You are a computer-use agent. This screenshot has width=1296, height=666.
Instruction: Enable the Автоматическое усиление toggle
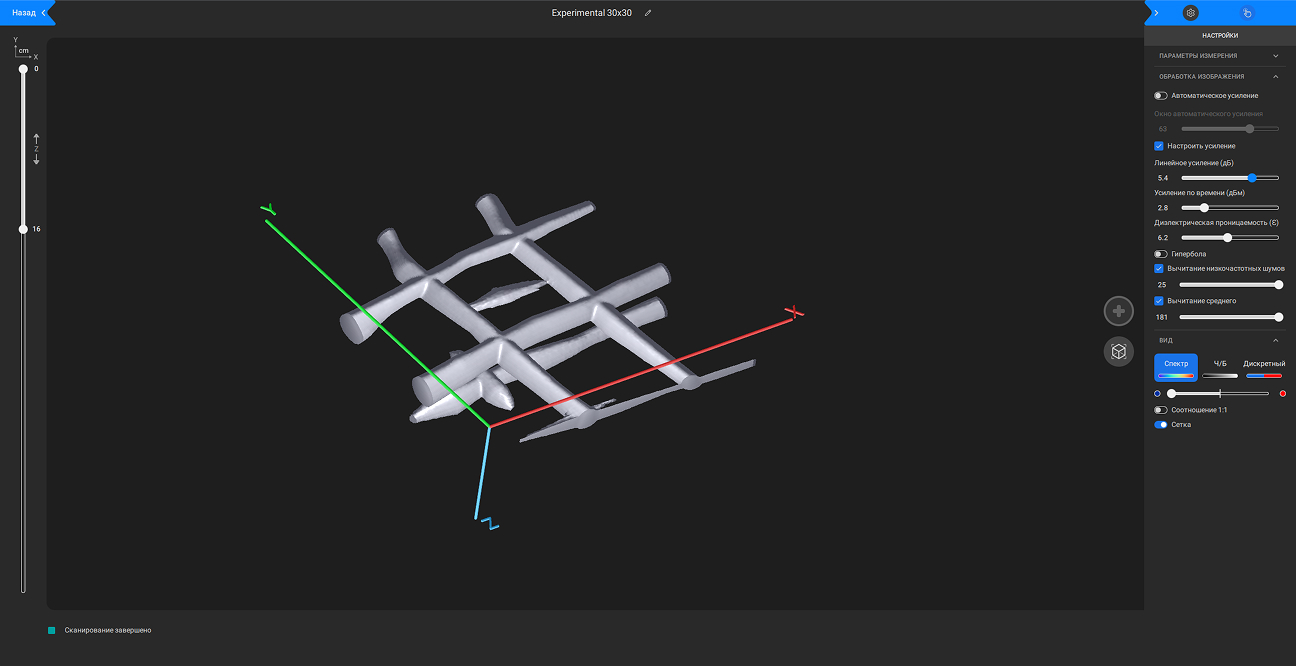[1160, 96]
